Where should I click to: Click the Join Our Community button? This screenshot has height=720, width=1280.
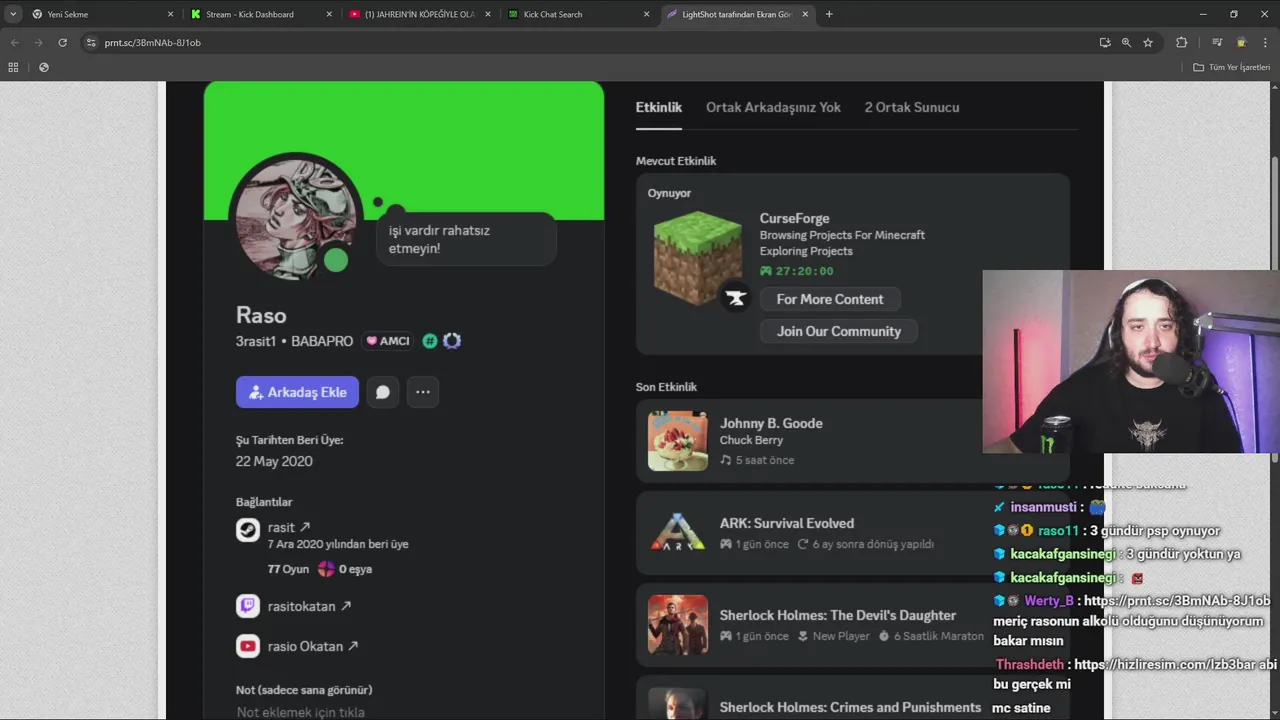tap(839, 331)
